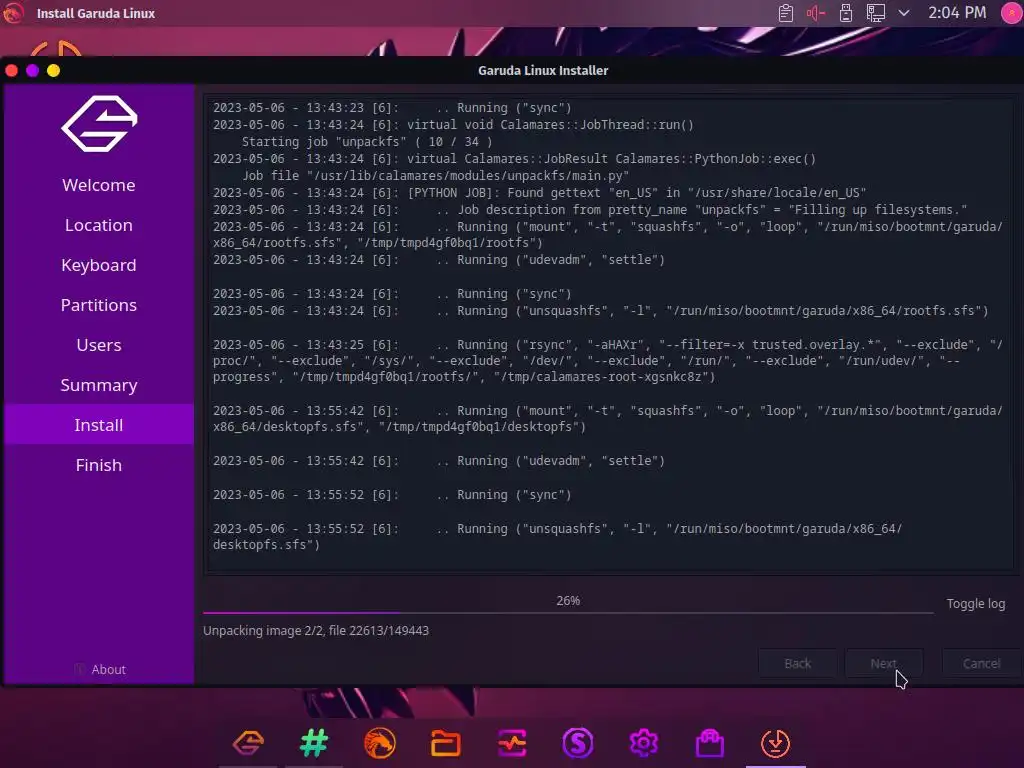Select Partitions step in sidebar
1024x768 pixels.
[99, 305]
